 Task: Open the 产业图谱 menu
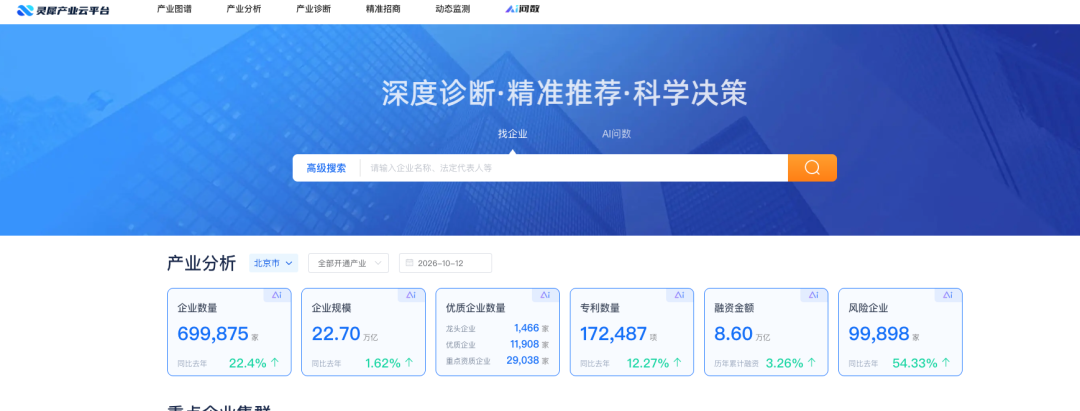click(x=174, y=10)
